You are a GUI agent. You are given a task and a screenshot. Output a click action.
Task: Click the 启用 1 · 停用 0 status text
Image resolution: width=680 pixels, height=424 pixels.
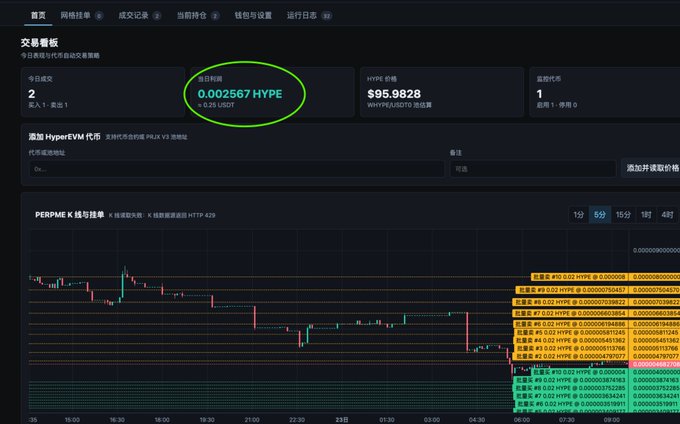click(x=557, y=105)
